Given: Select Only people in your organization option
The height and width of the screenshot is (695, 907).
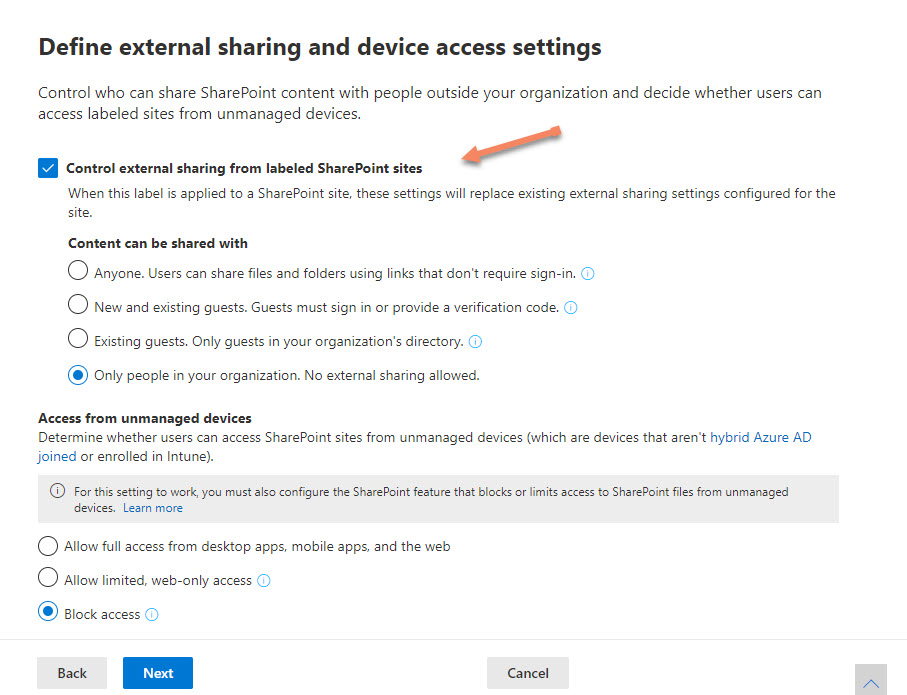Looking at the screenshot, I should coord(78,376).
